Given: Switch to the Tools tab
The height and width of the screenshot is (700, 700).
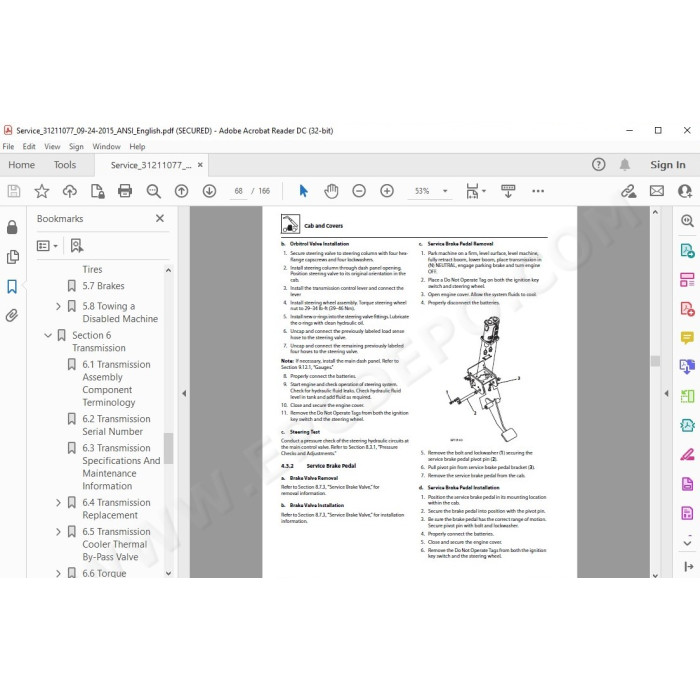Looking at the screenshot, I should click(65, 165).
